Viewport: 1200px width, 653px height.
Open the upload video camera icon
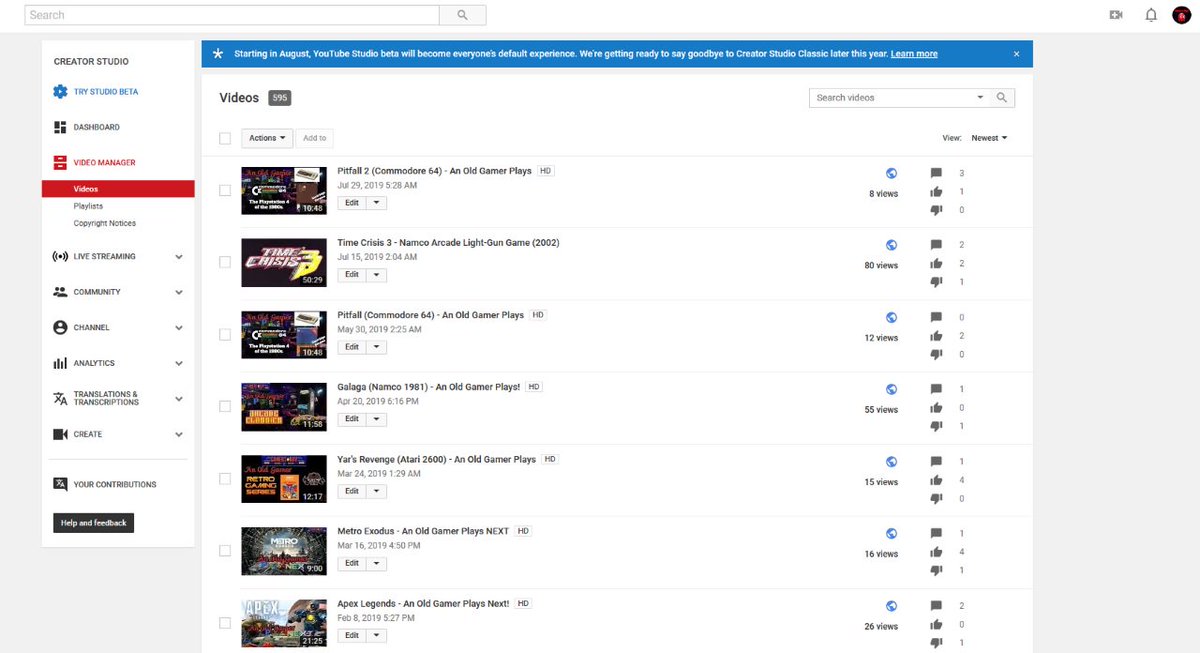click(1116, 15)
